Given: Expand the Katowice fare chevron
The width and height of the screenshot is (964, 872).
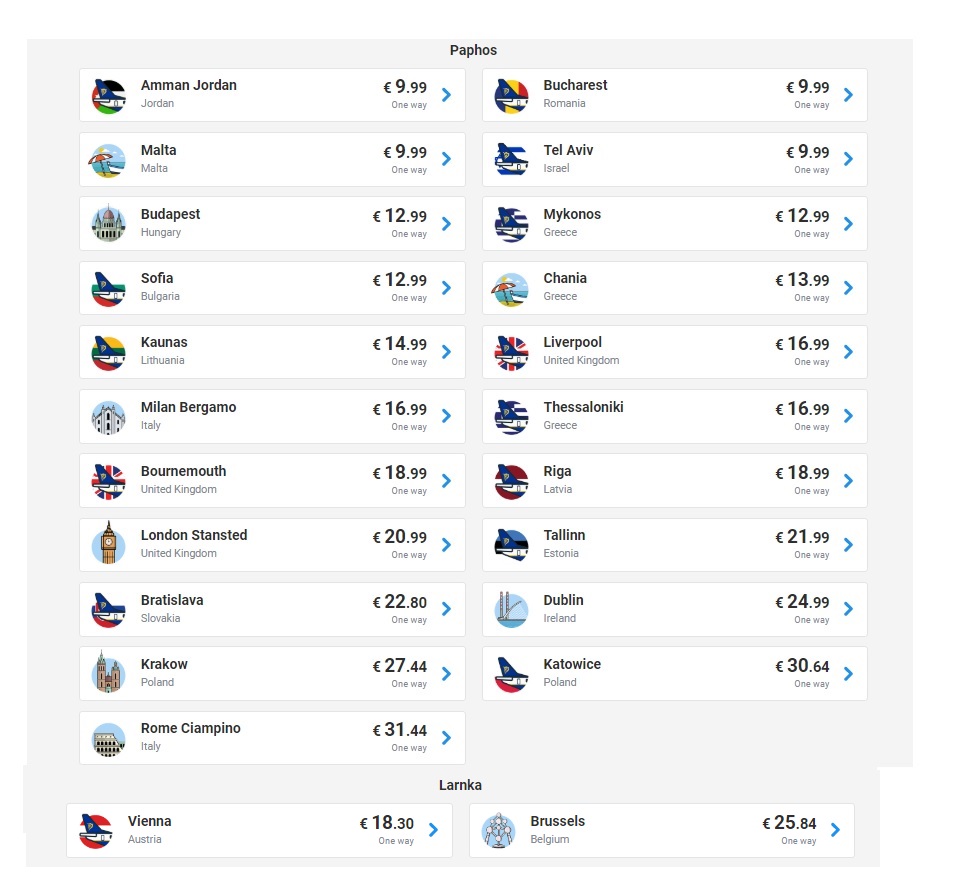Looking at the screenshot, I should pos(848,674).
